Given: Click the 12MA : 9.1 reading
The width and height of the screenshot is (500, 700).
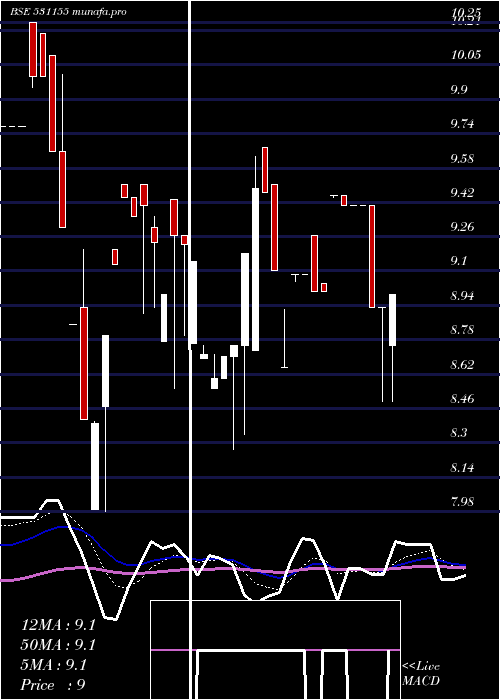Looking at the screenshot, I should (x=58, y=625).
